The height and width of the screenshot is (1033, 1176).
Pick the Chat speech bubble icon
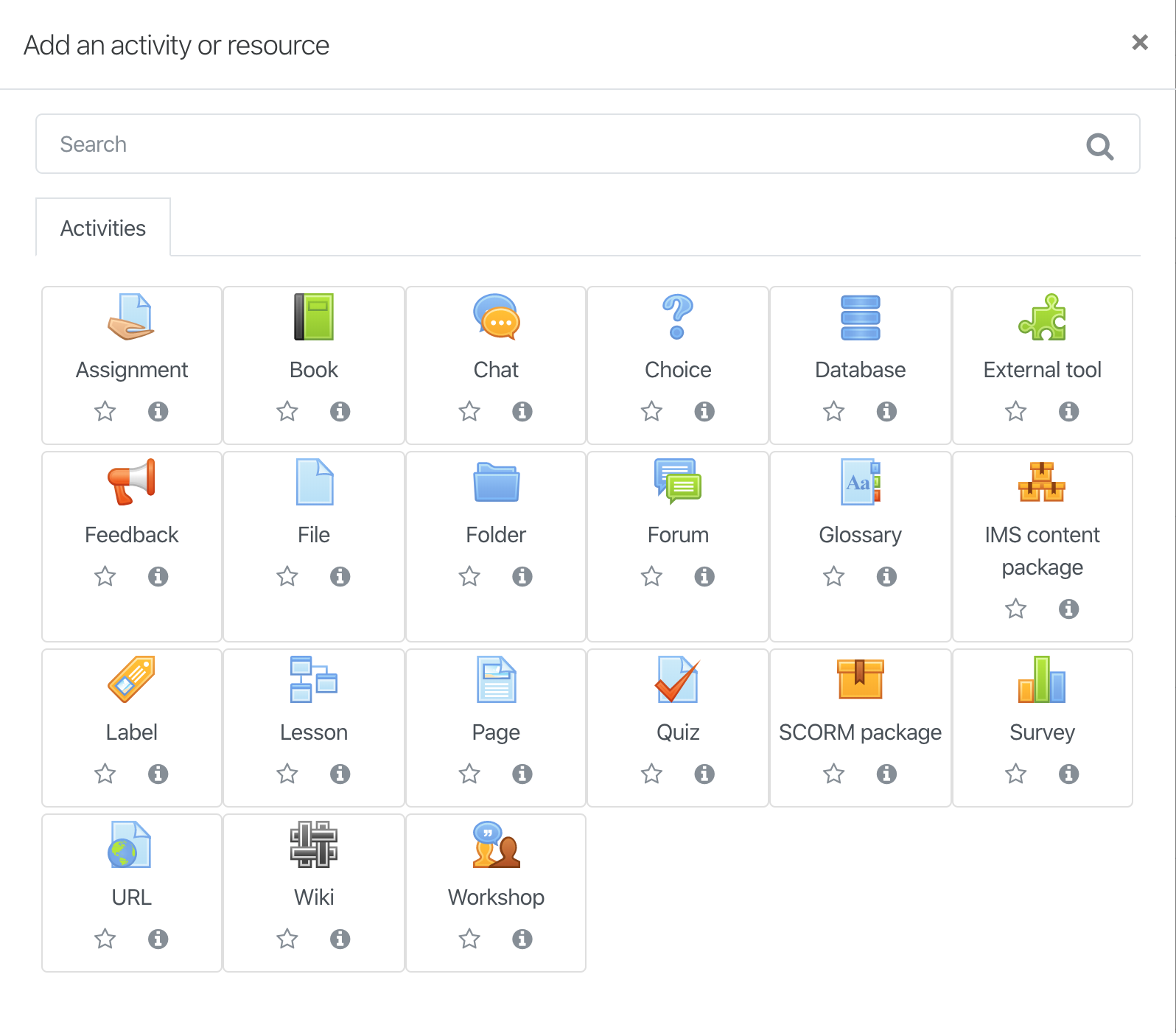coord(496,317)
